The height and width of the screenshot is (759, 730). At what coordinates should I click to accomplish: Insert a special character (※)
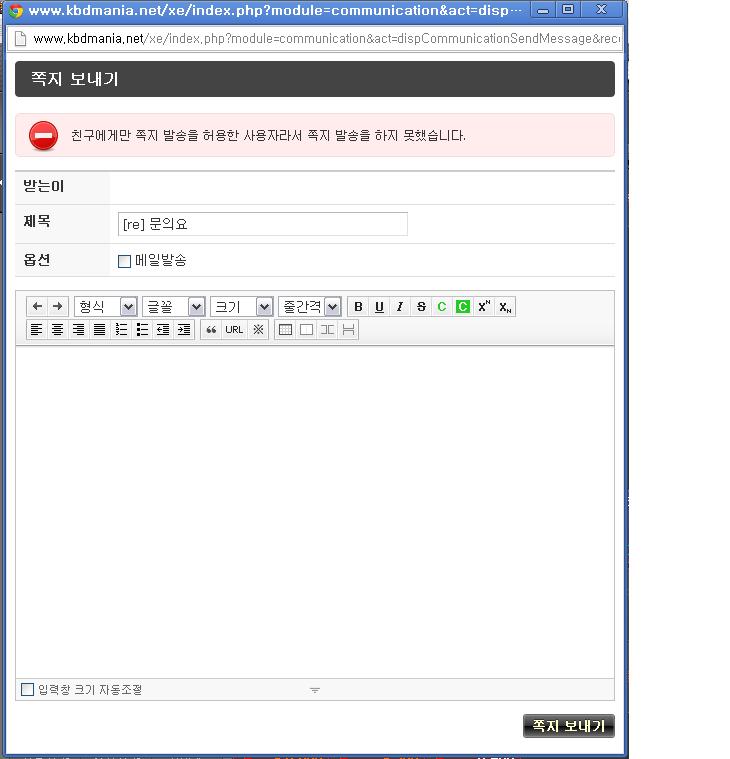259,330
